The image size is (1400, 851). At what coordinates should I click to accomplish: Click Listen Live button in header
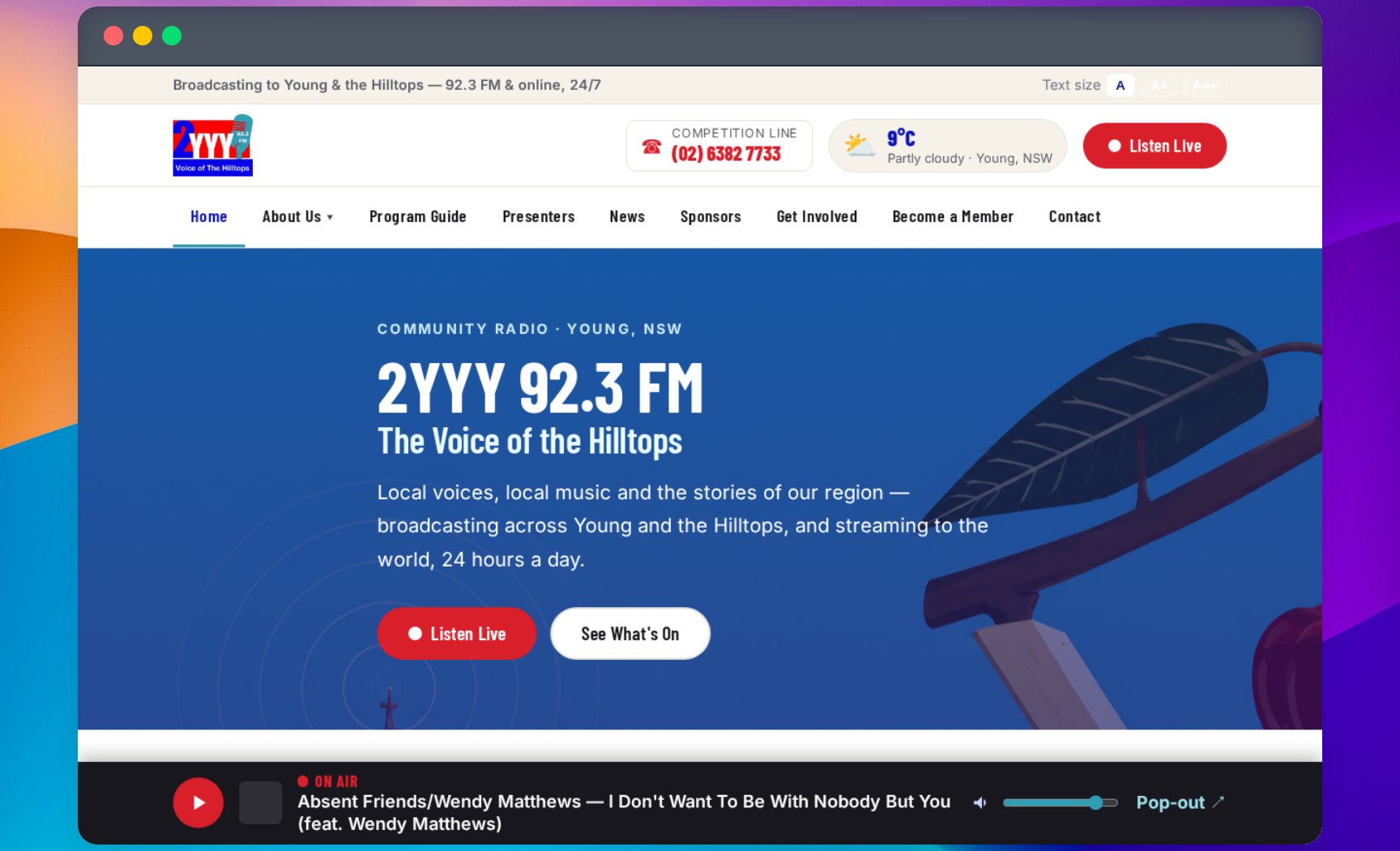coord(1155,146)
